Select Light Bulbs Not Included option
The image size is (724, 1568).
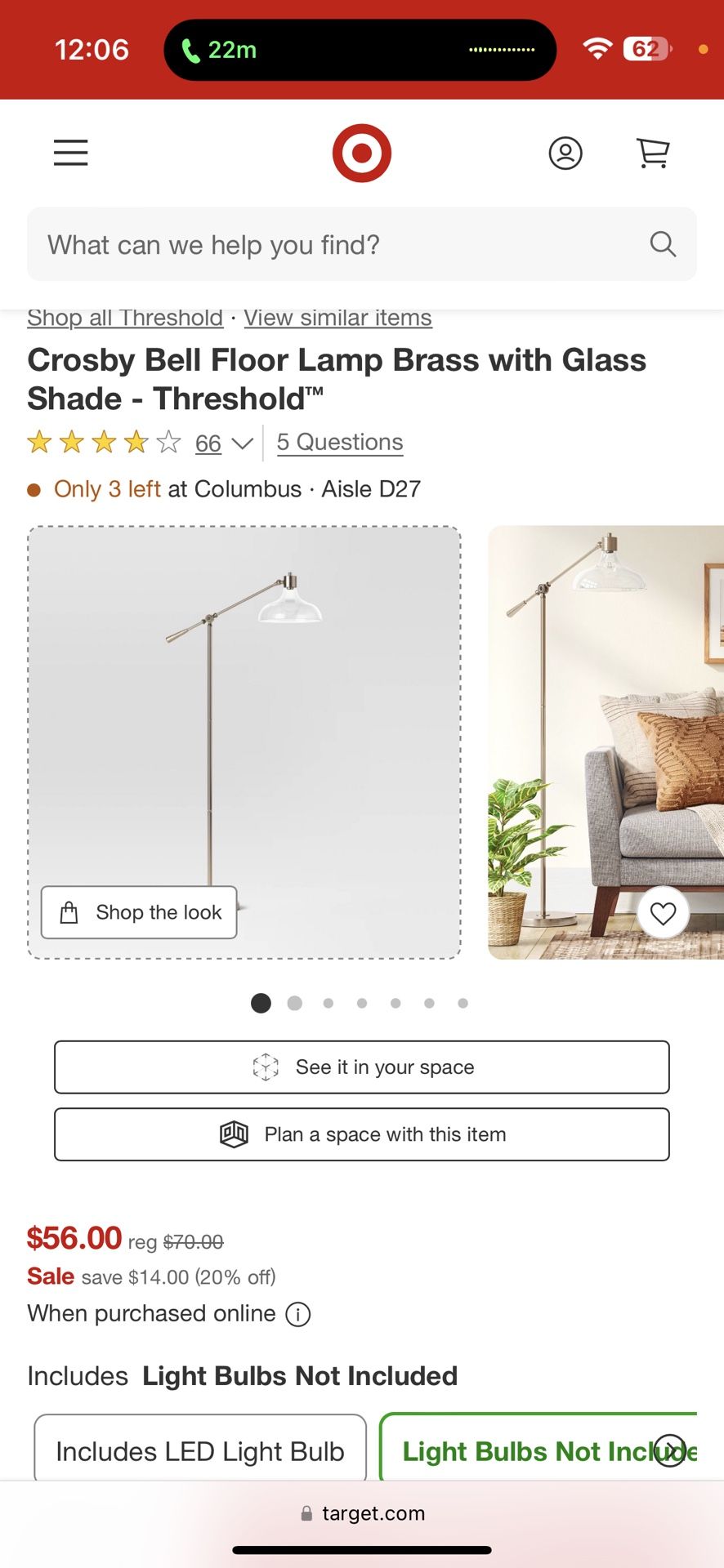(x=538, y=1450)
